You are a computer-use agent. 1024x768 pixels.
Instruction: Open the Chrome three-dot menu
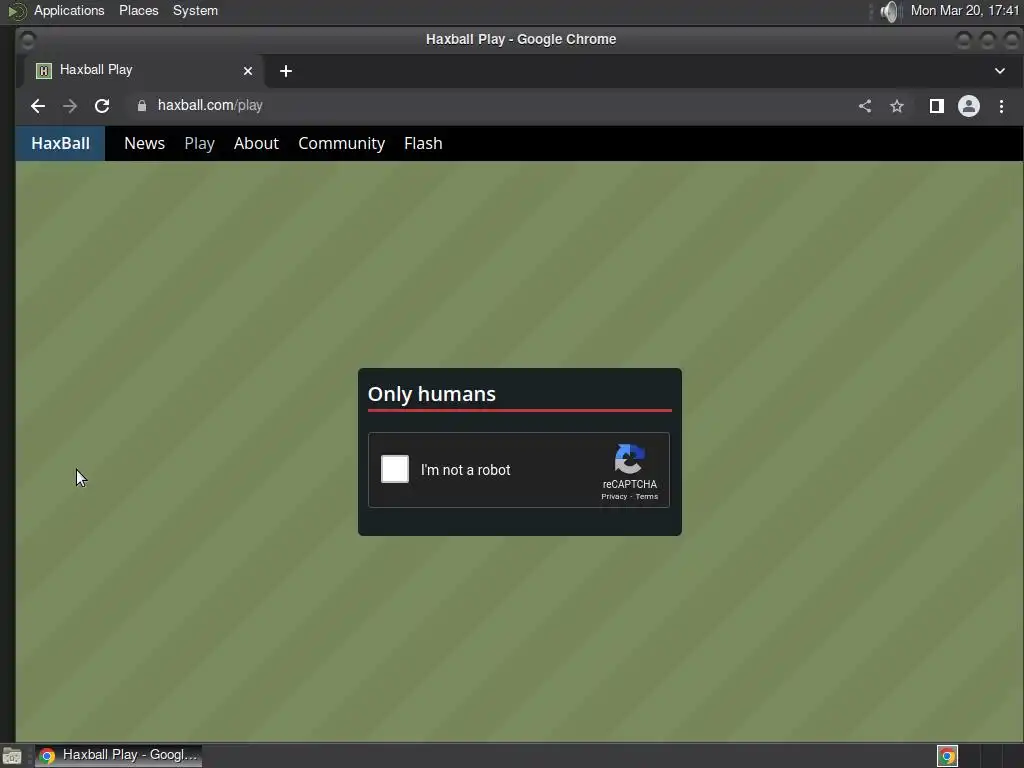tap(1001, 106)
